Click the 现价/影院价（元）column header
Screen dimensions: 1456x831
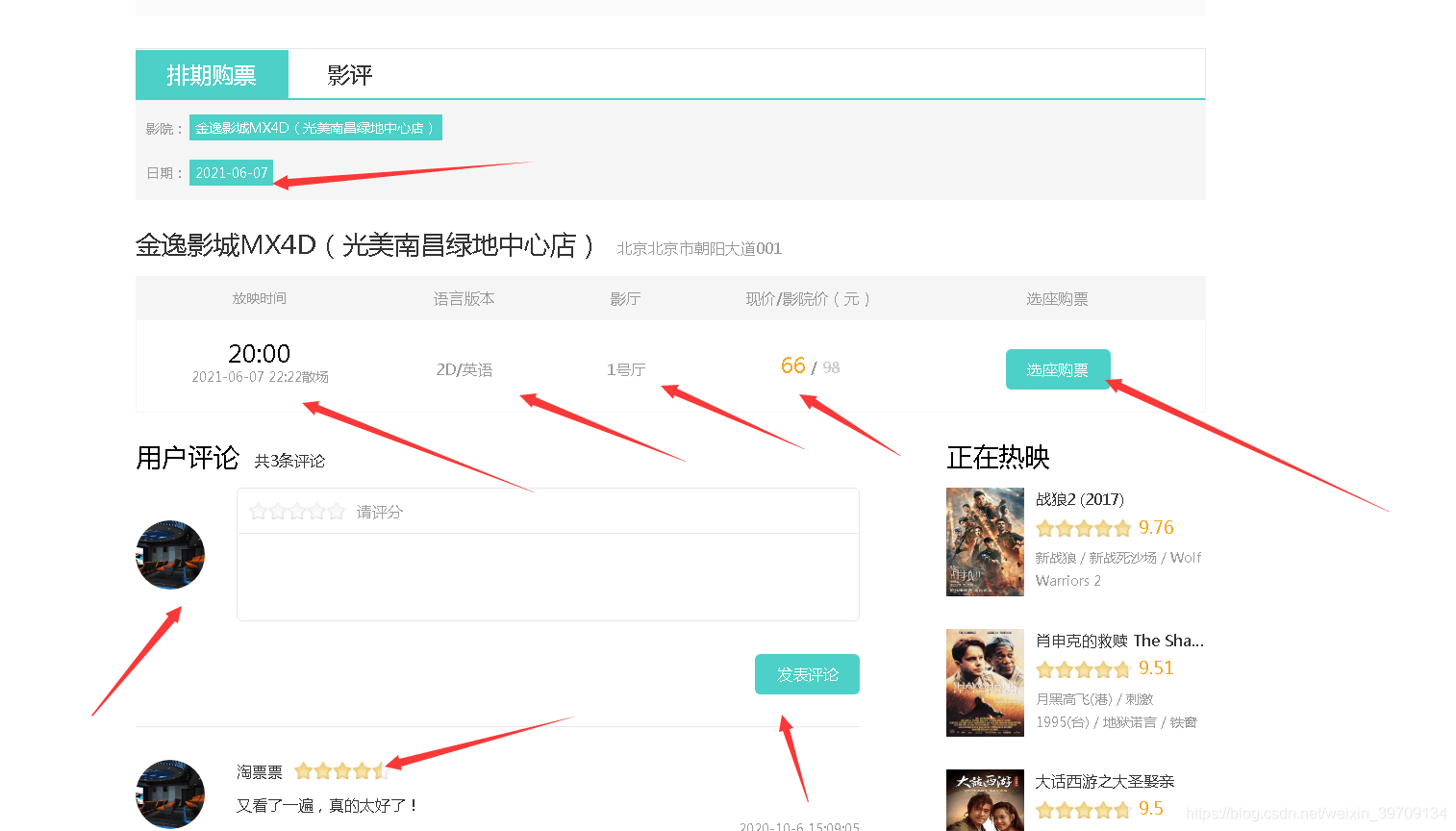808,299
